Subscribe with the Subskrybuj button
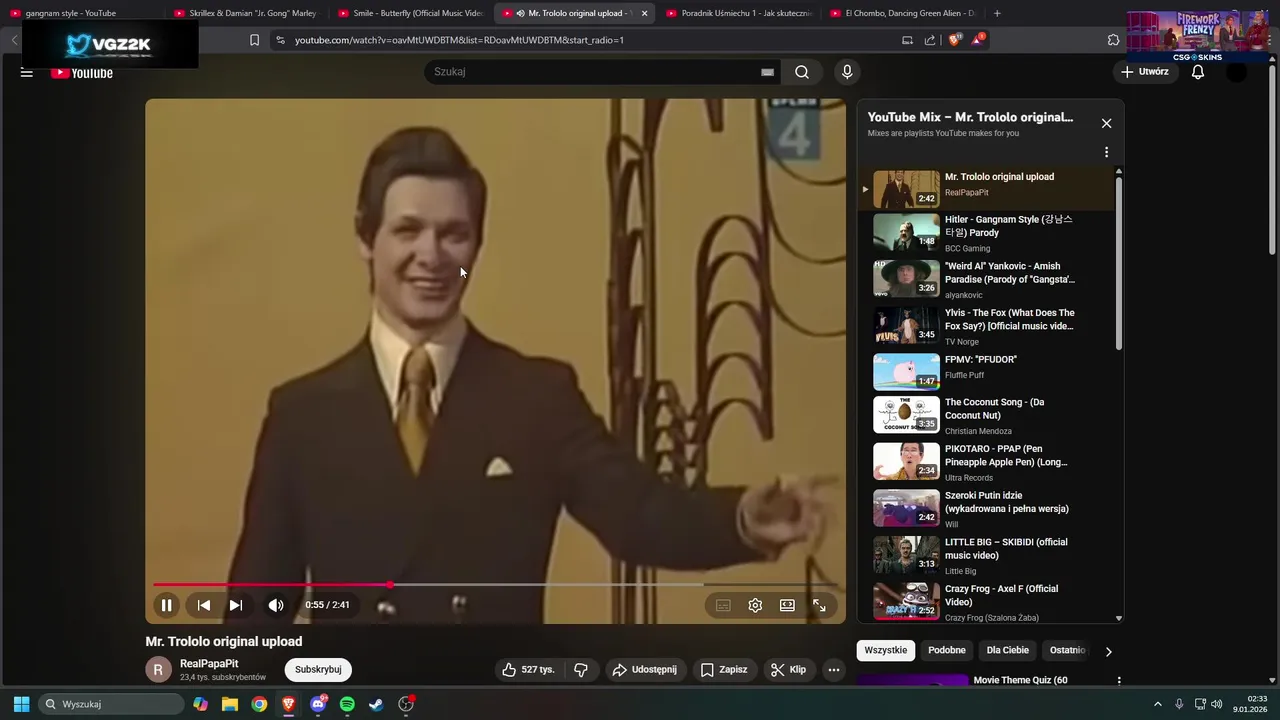Viewport: 1280px width, 720px height. click(318, 670)
